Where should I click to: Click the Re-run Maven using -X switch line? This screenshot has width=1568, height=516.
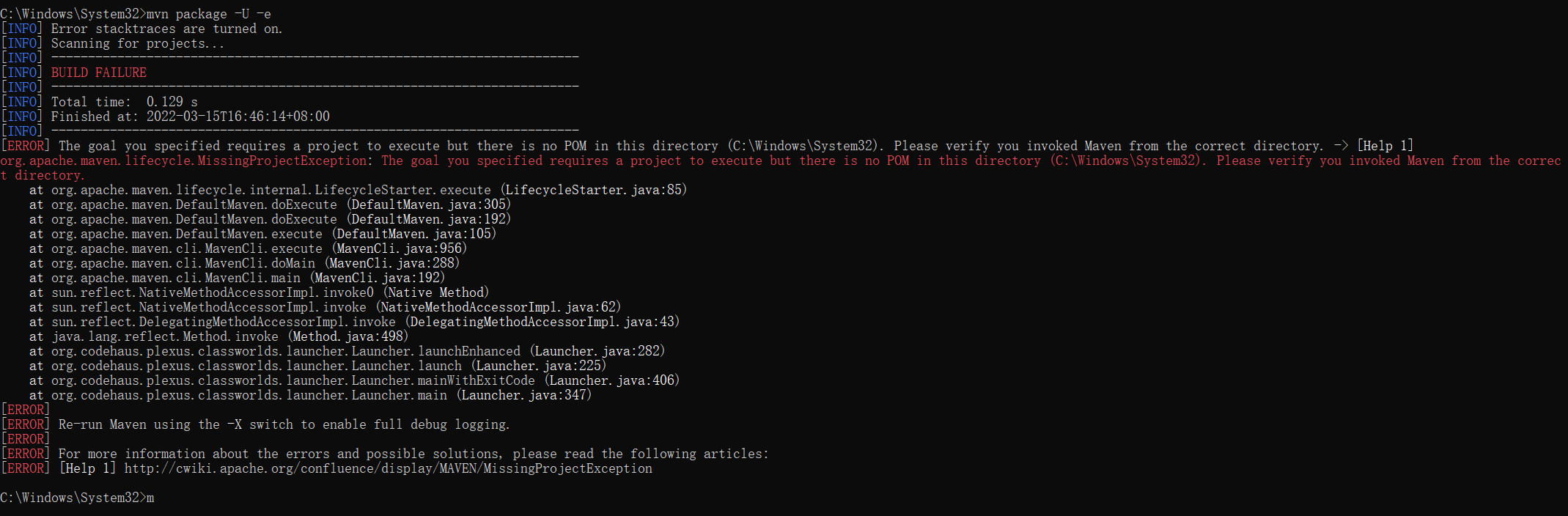284,424
